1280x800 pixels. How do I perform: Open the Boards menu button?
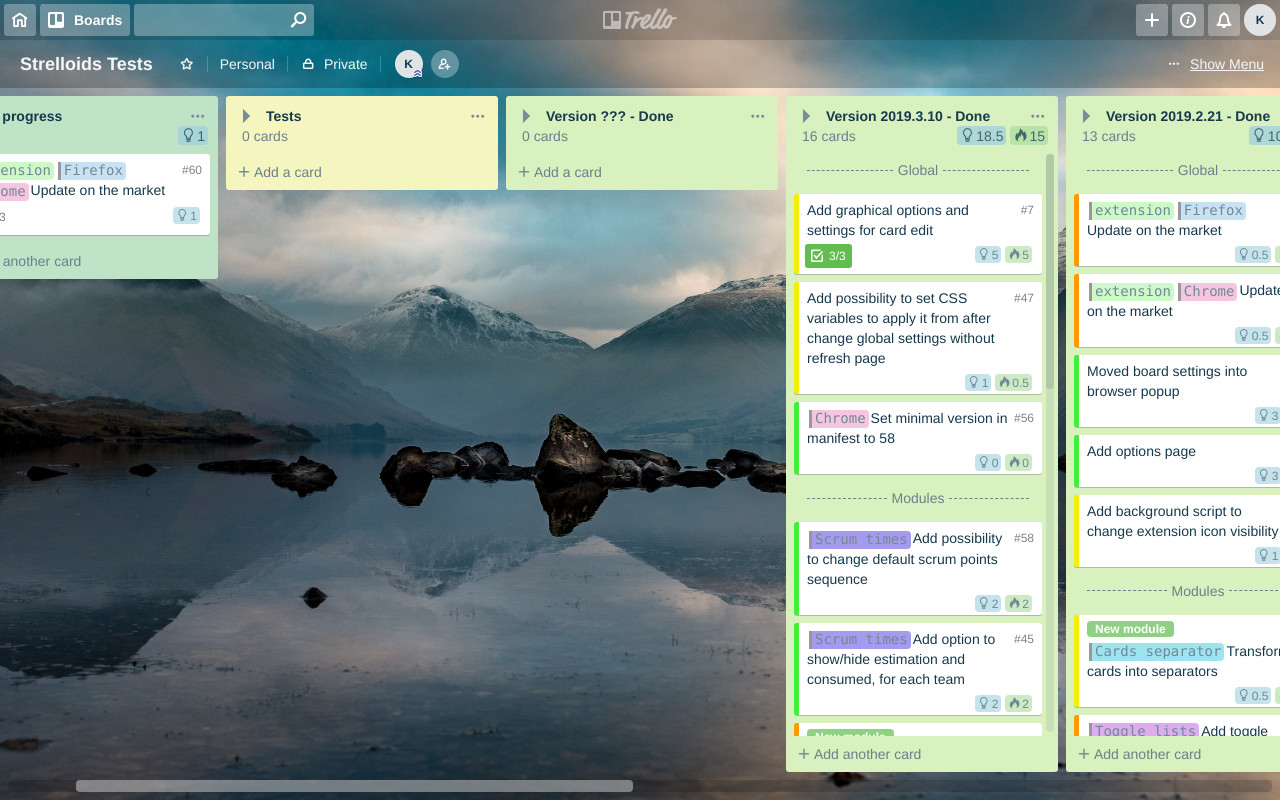(85, 19)
